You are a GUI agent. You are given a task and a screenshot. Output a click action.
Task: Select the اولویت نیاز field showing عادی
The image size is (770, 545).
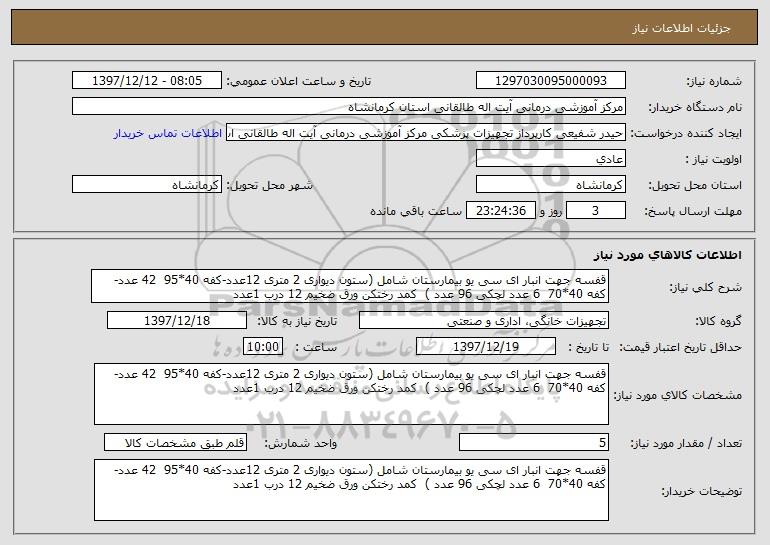click(550, 159)
